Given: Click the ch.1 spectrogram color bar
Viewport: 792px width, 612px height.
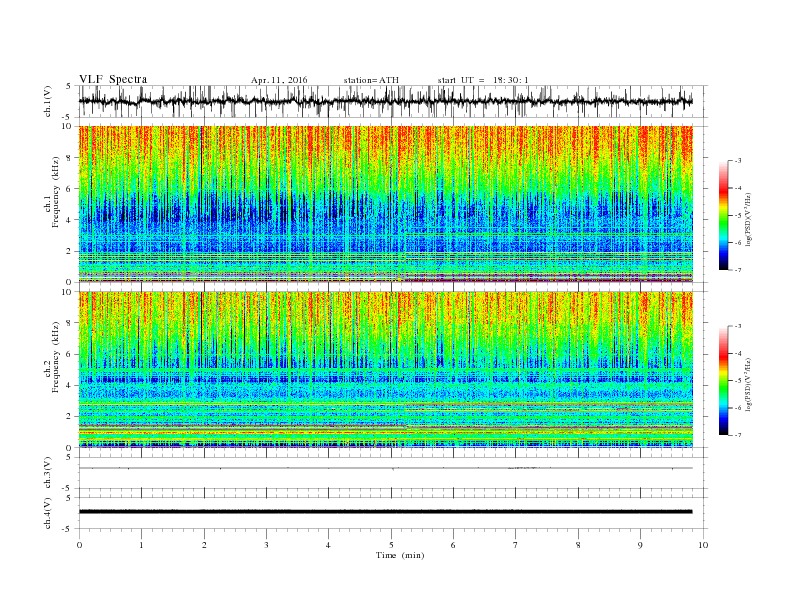Looking at the screenshot, I should point(724,215).
